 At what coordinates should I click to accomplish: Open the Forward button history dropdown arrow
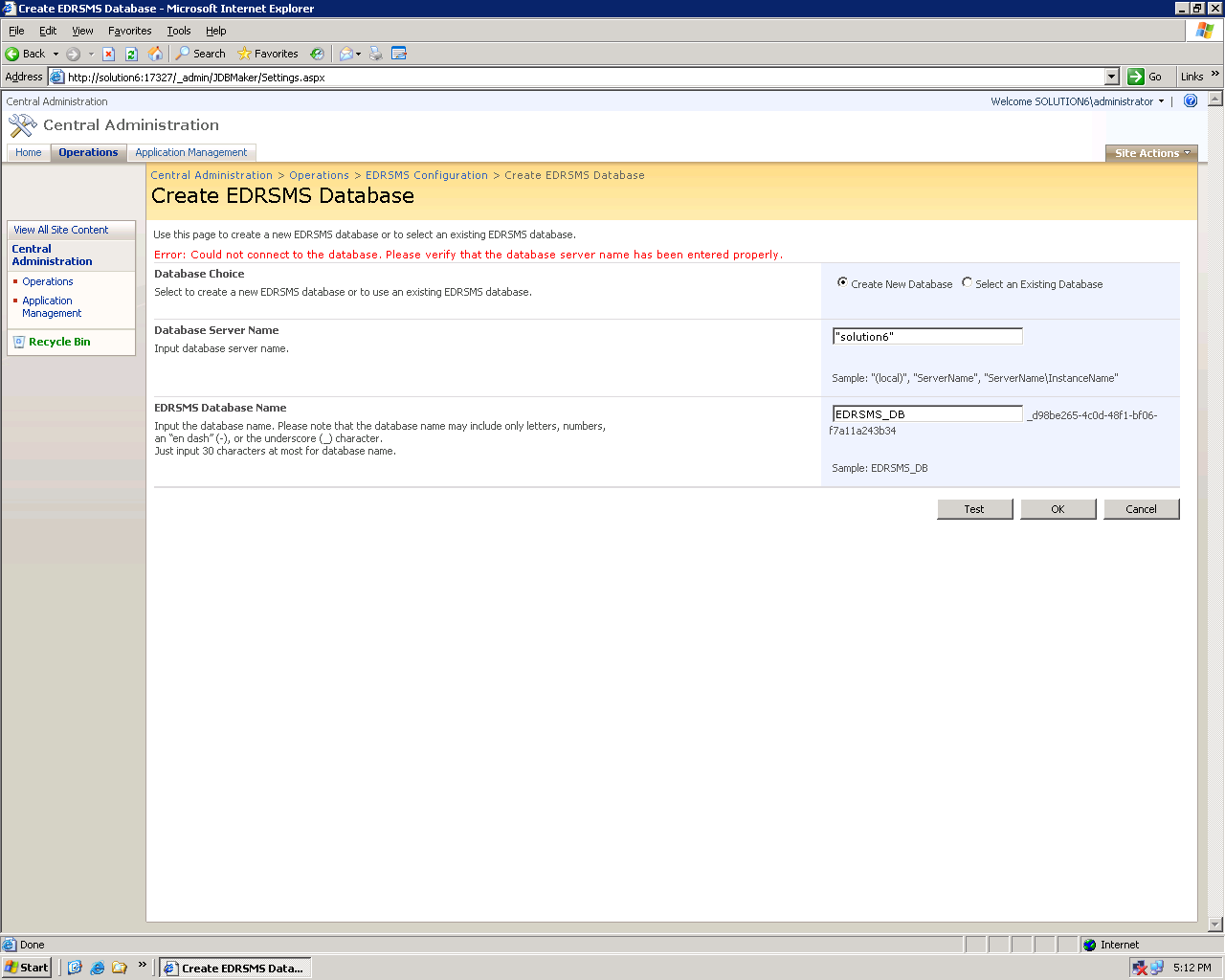(x=91, y=54)
